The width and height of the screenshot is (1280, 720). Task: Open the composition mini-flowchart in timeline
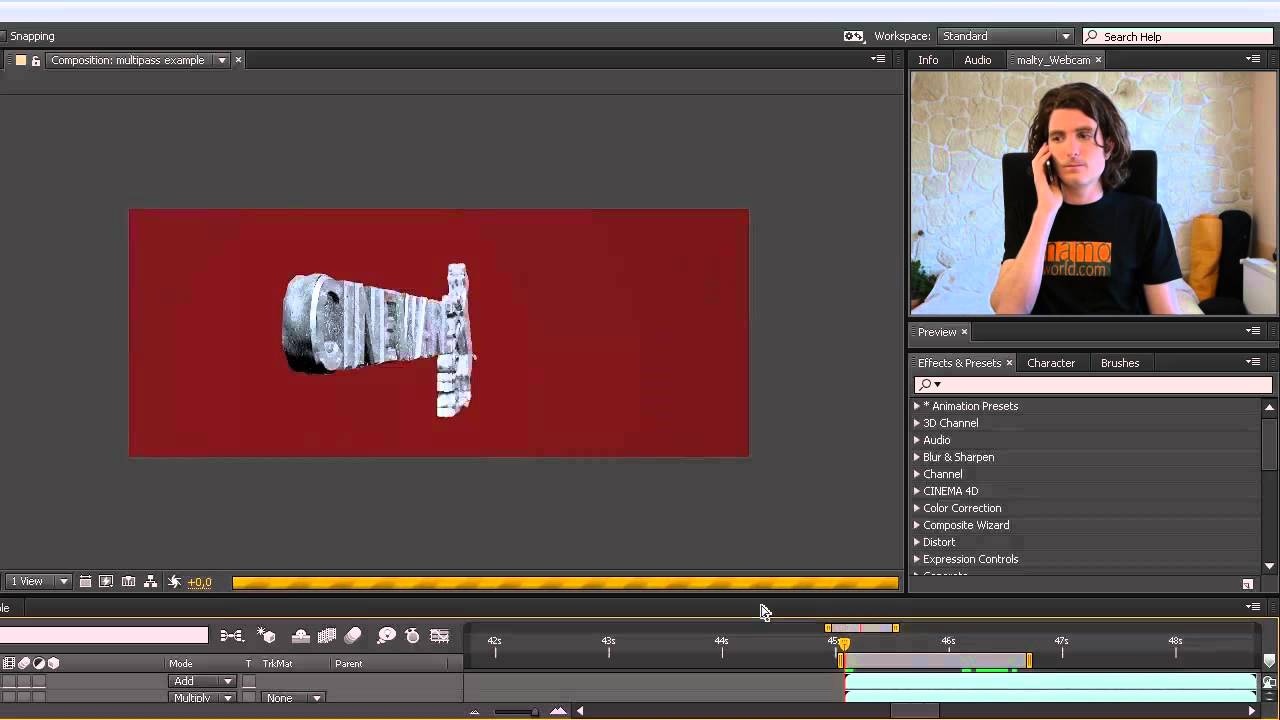pos(231,636)
